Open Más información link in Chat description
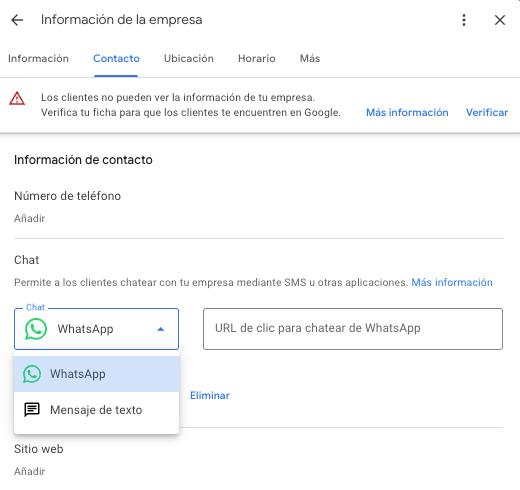 click(x=452, y=282)
